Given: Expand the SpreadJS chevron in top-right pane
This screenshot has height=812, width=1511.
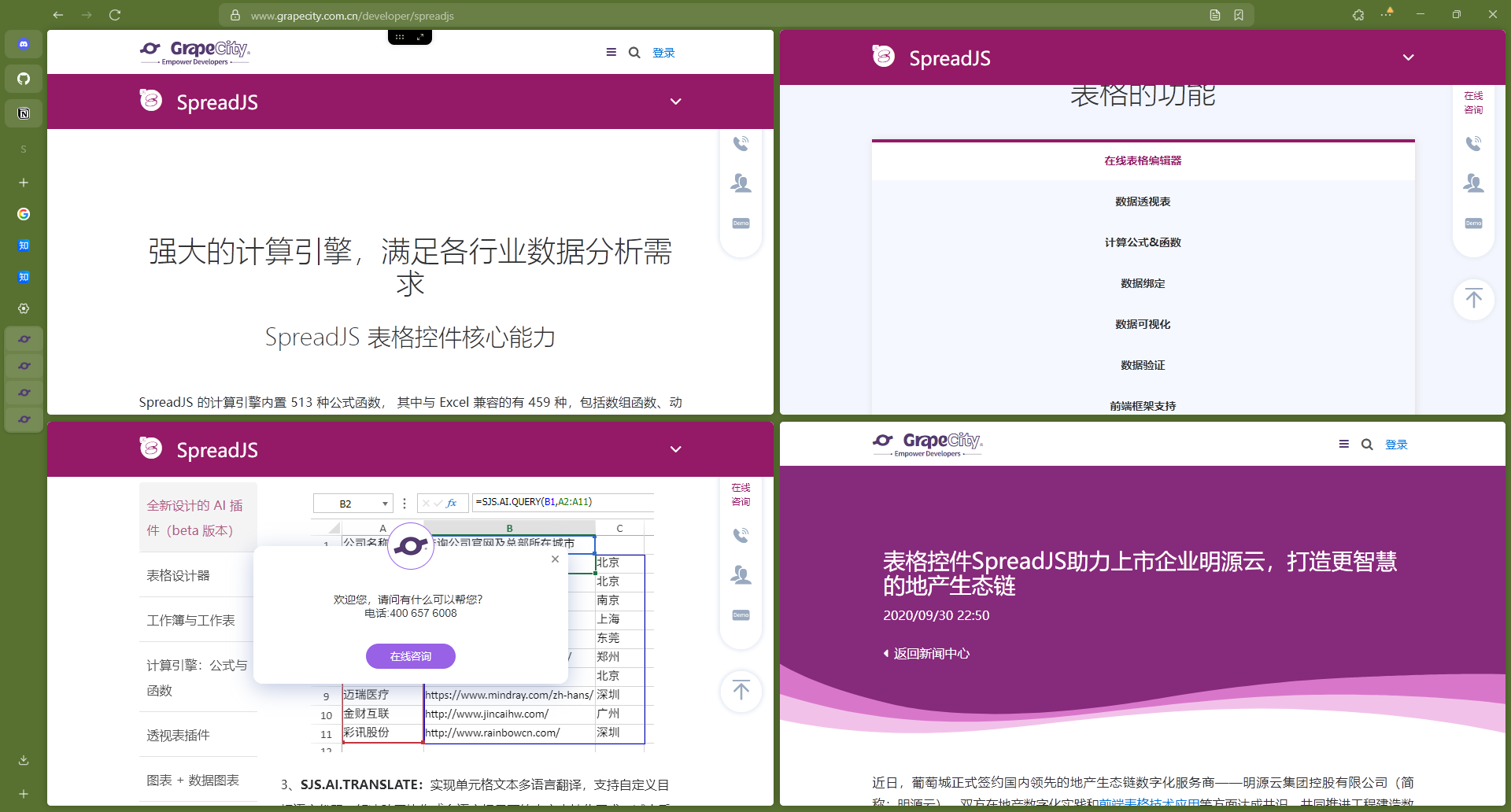Looking at the screenshot, I should pyautogui.click(x=1408, y=57).
